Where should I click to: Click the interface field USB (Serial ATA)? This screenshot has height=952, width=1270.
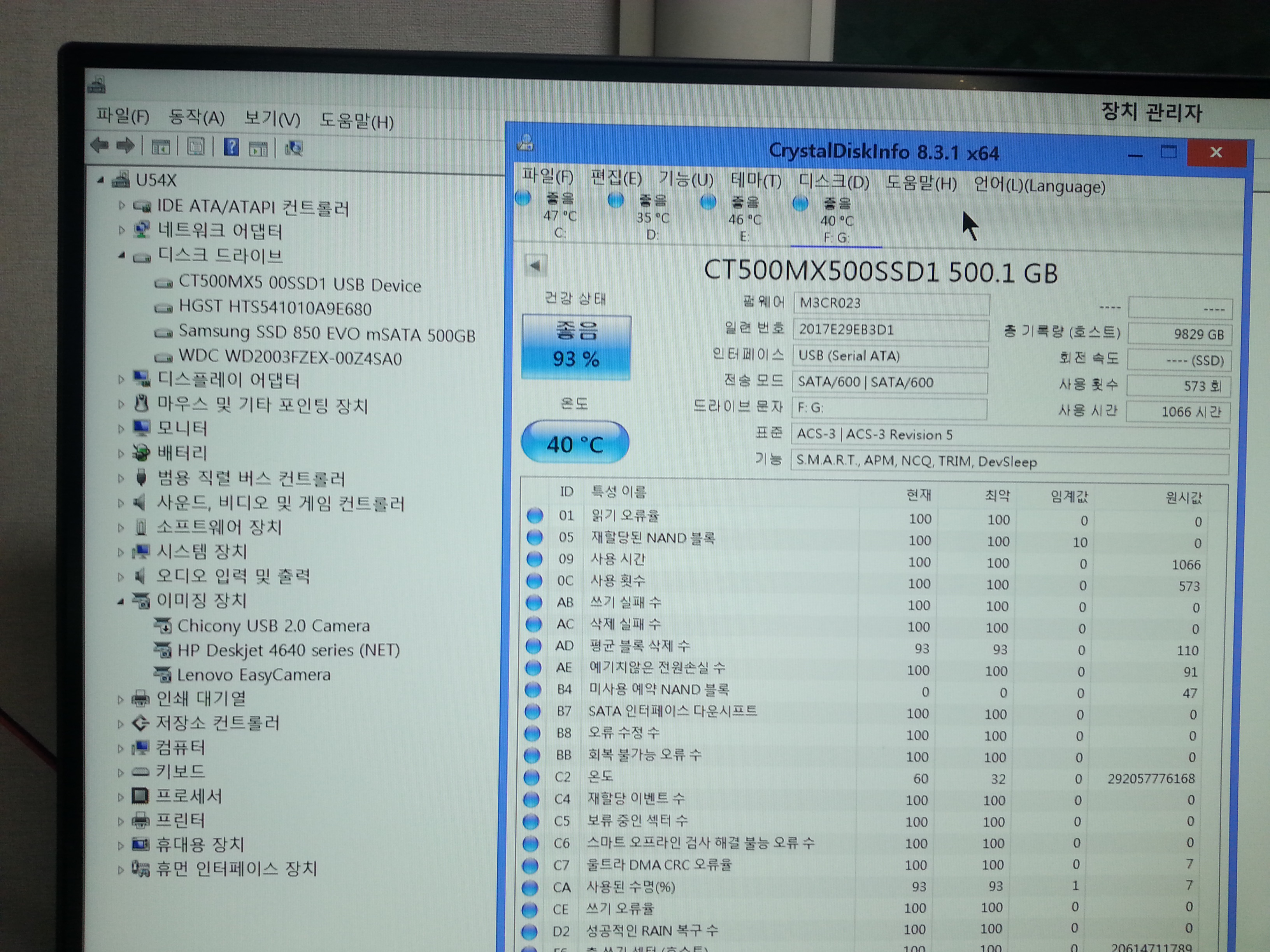coord(890,356)
